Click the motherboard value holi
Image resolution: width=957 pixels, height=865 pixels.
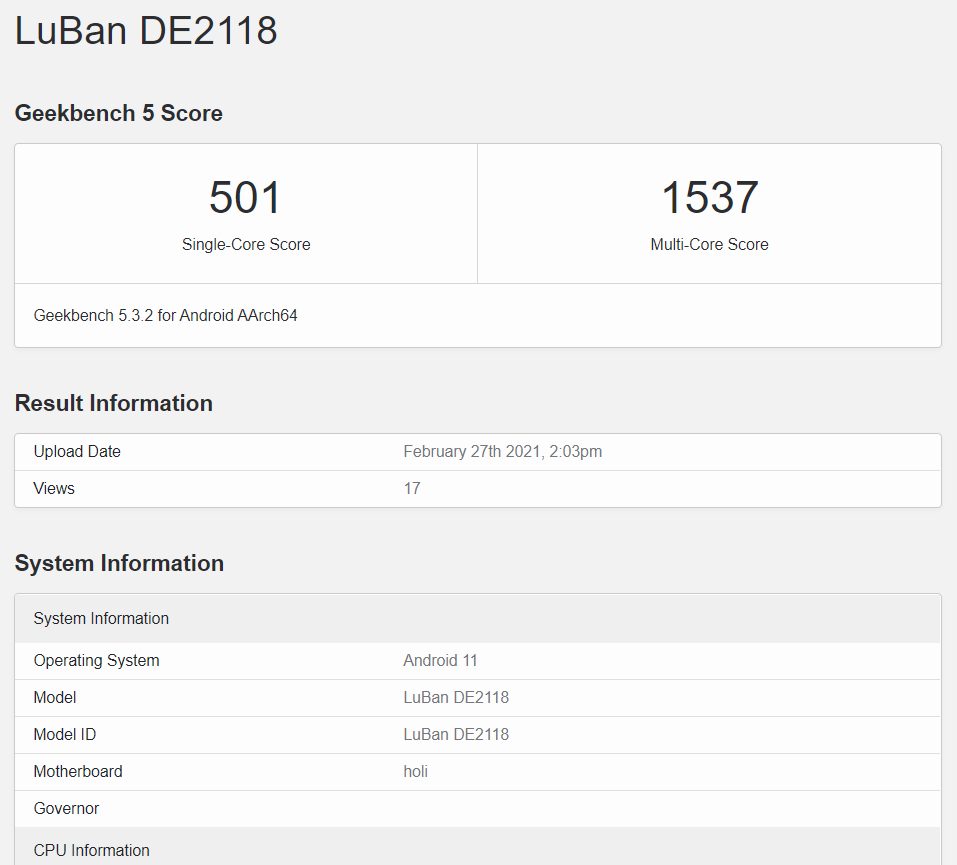415,771
